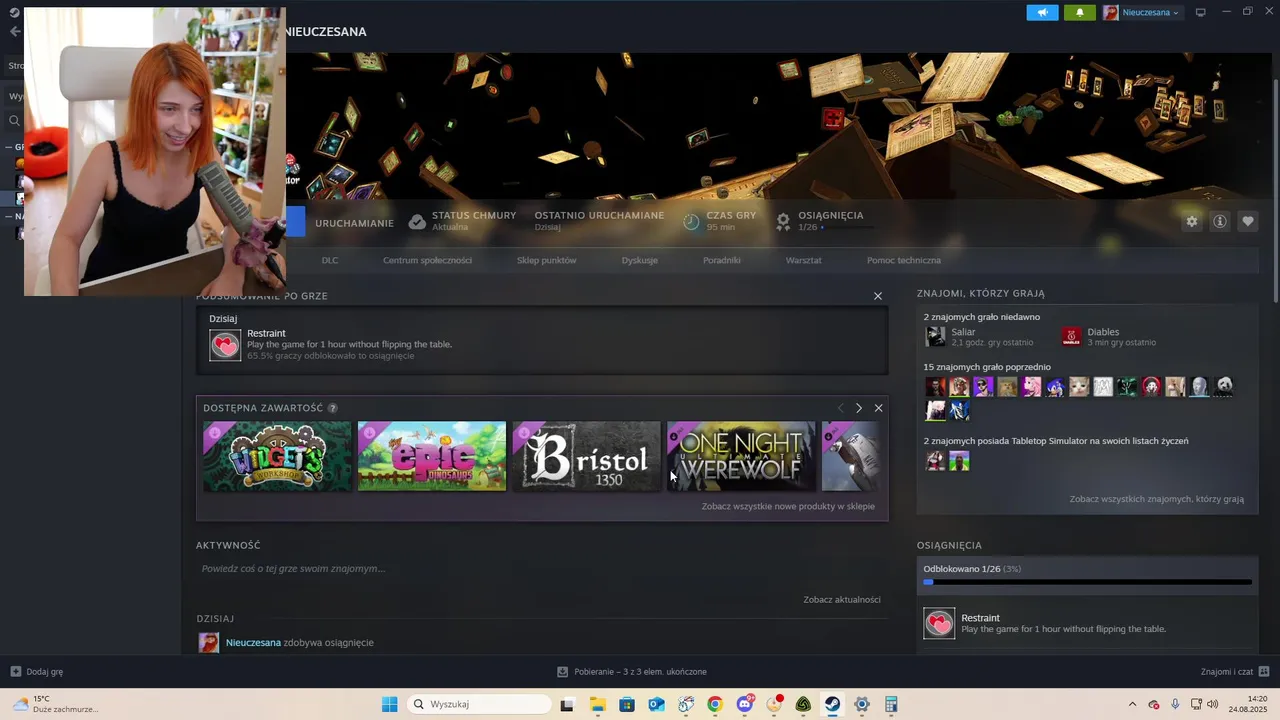Click Zobacz wszystkich znajomych, którzy grają

(1156, 499)
